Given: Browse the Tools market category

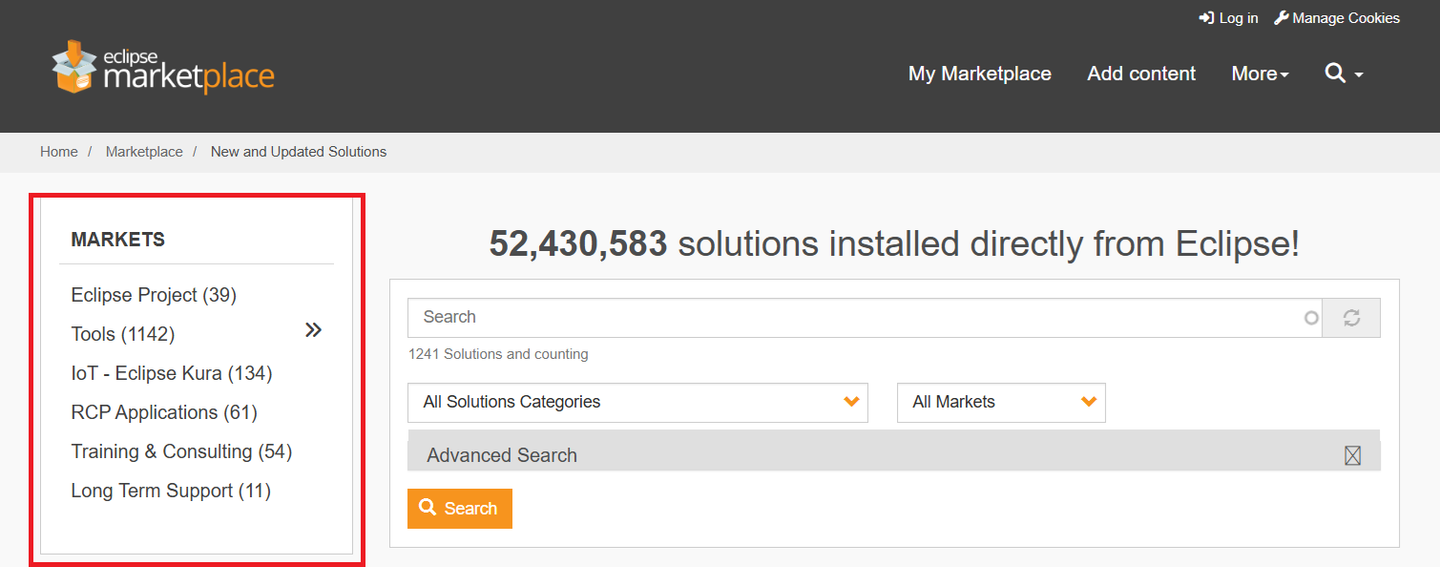Looking at the screenshot, I should tap(122, 334).
